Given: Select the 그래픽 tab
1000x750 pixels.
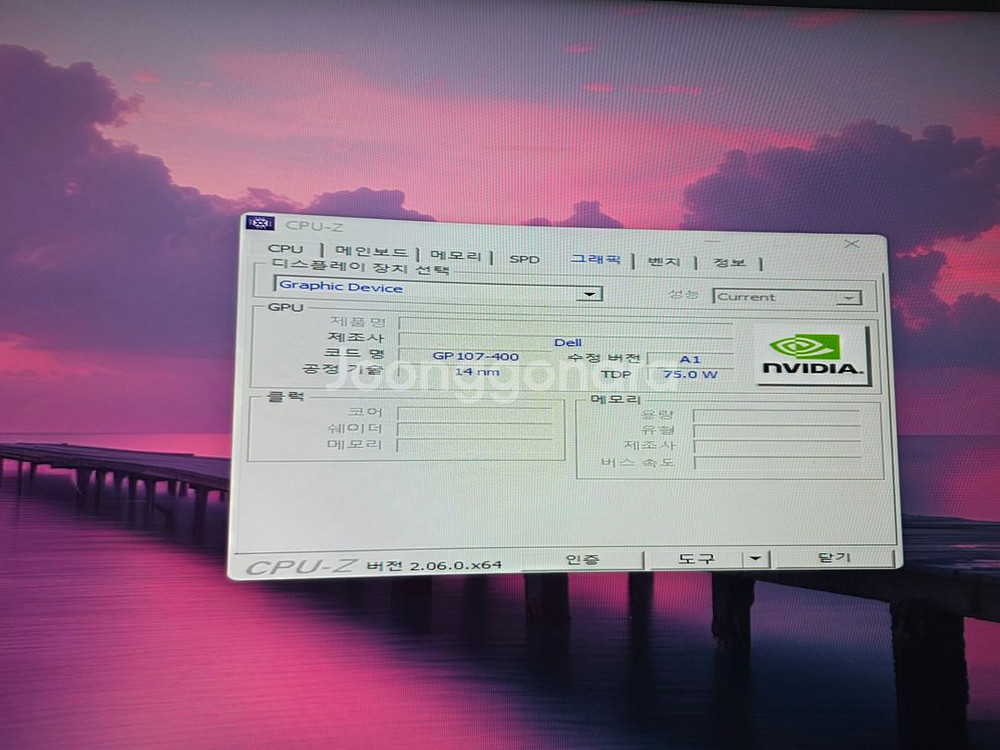Looking at the screenshot, I should coord(595,260).
